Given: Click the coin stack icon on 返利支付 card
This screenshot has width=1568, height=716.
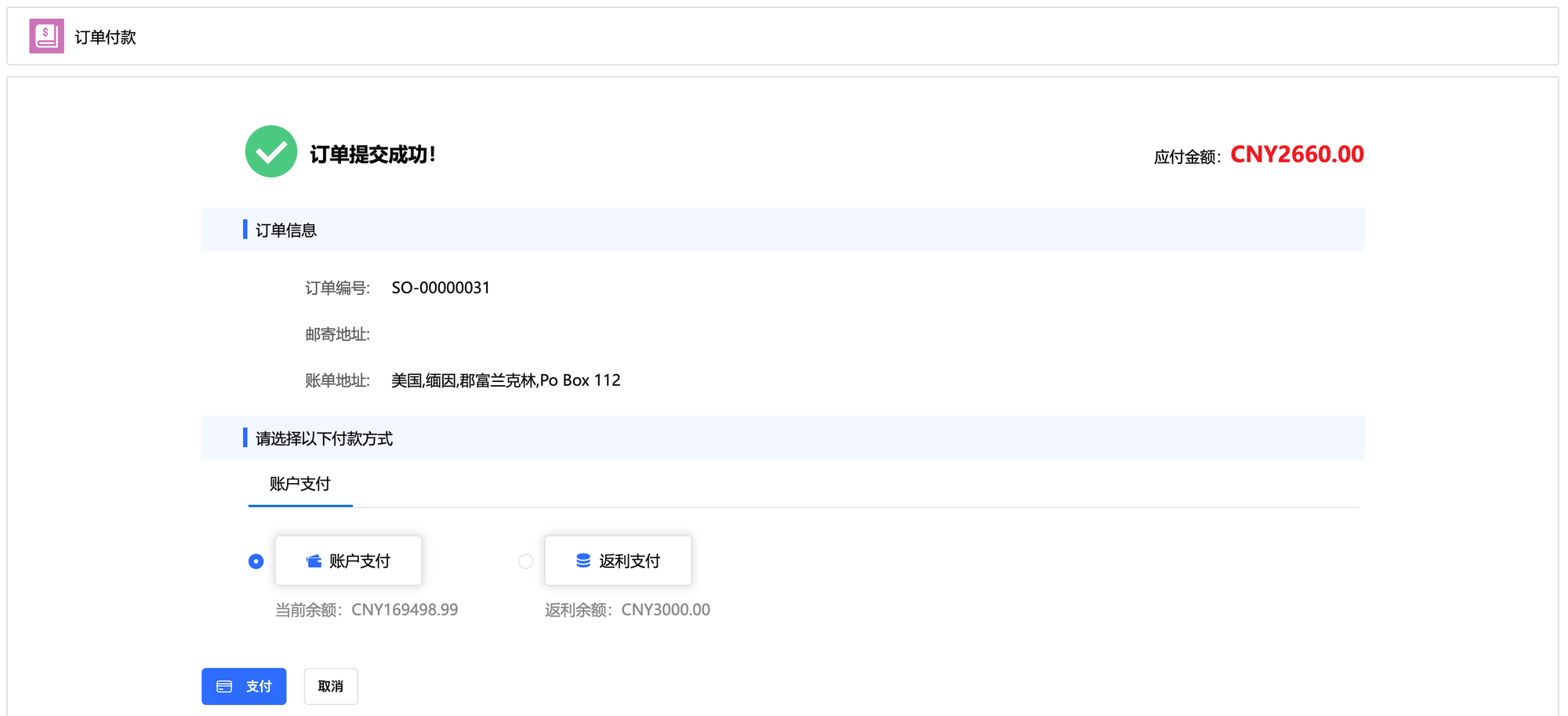Looking at the screenshot, I should [x=583, y=561].
